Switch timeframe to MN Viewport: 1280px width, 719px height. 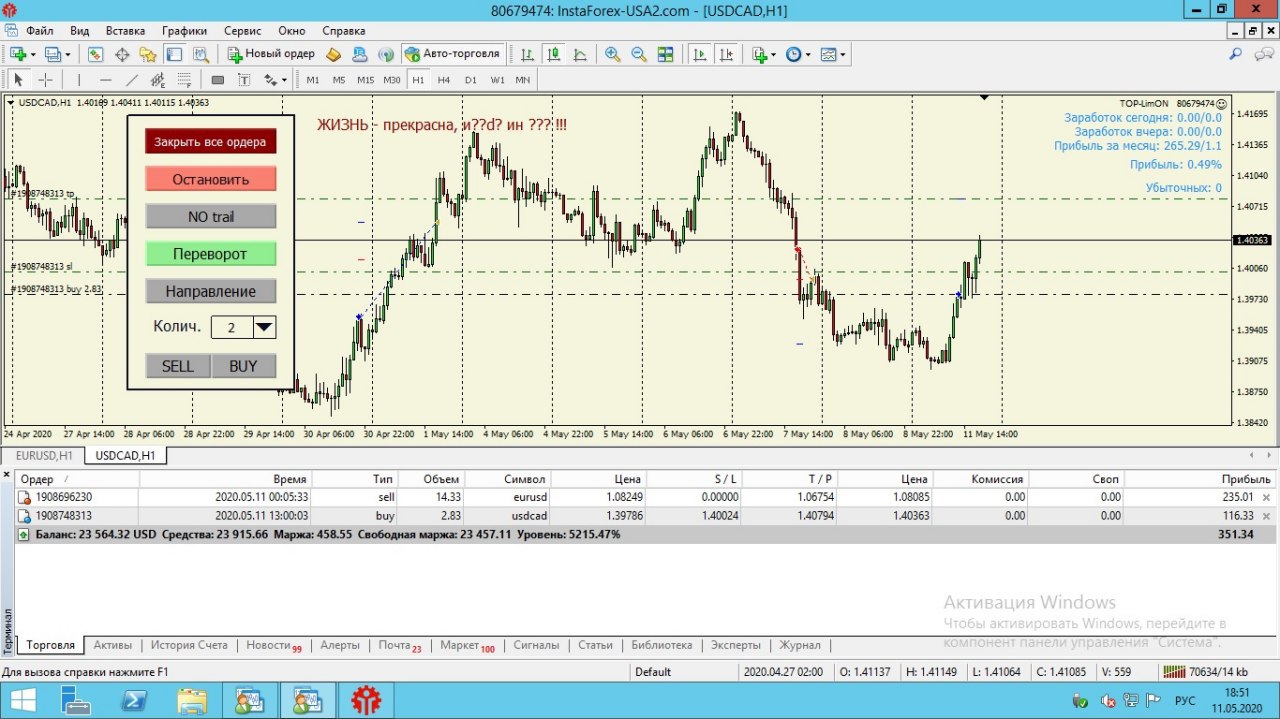coord(522,80)
